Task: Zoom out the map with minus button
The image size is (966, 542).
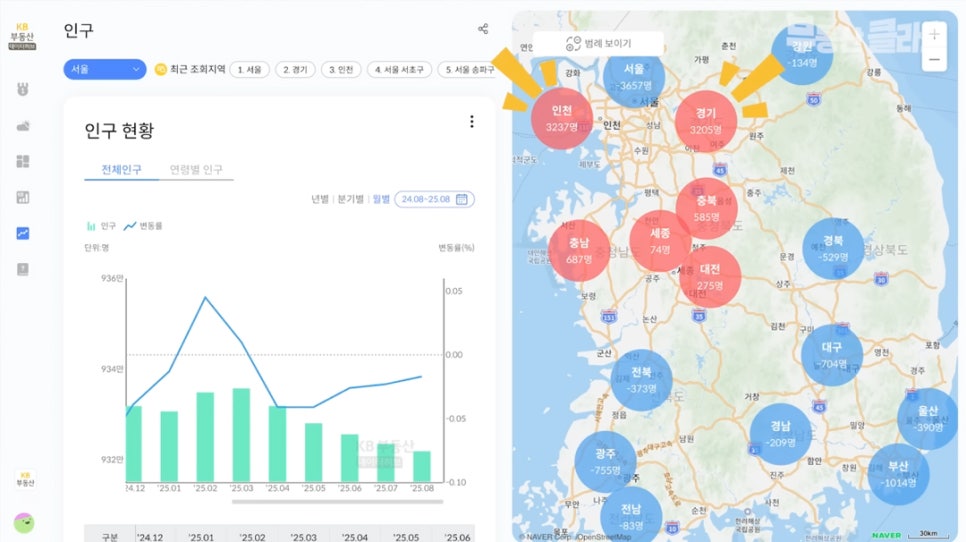Action: point(934,60)
